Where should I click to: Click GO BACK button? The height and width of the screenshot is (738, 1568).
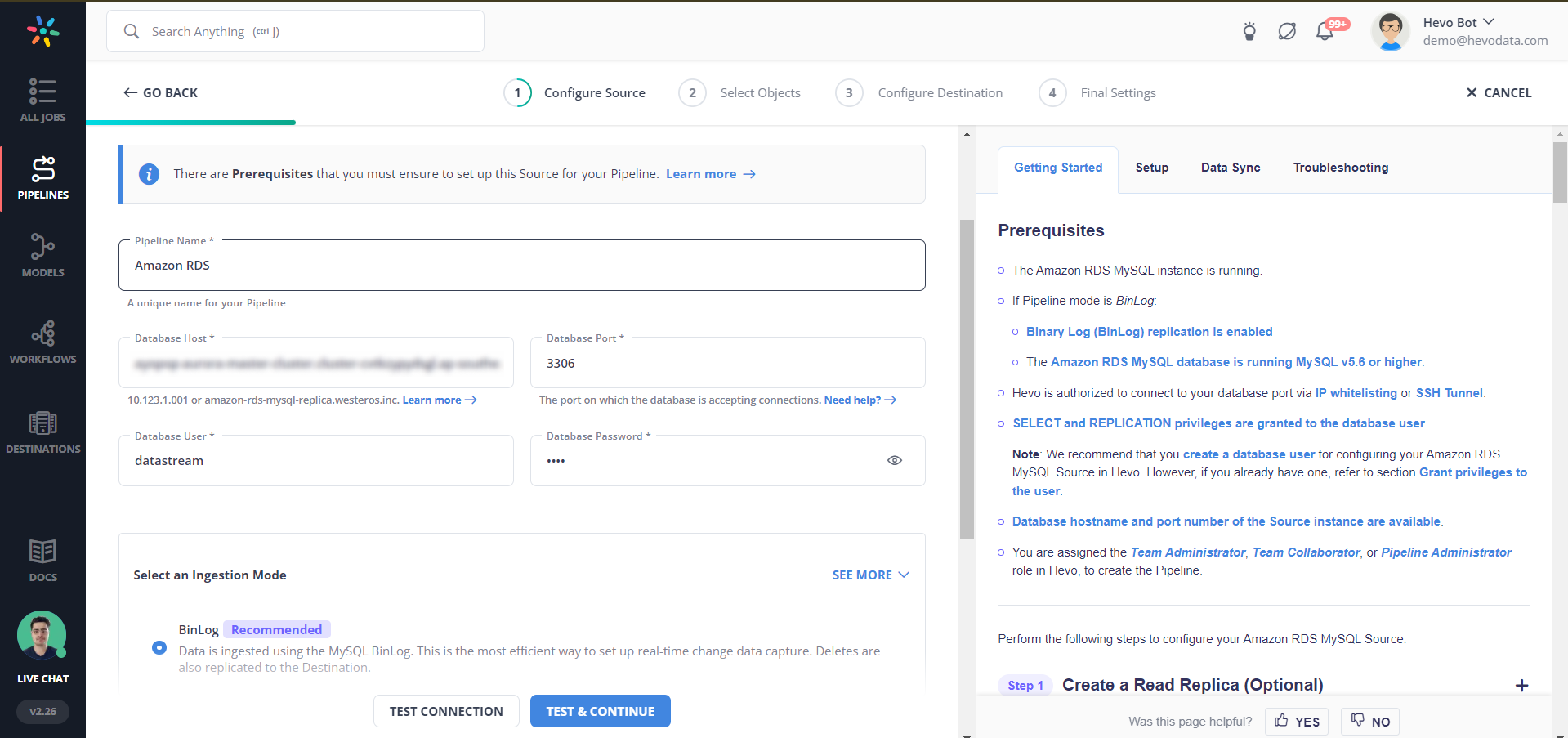pyautogui.click(x=160, y=93)
